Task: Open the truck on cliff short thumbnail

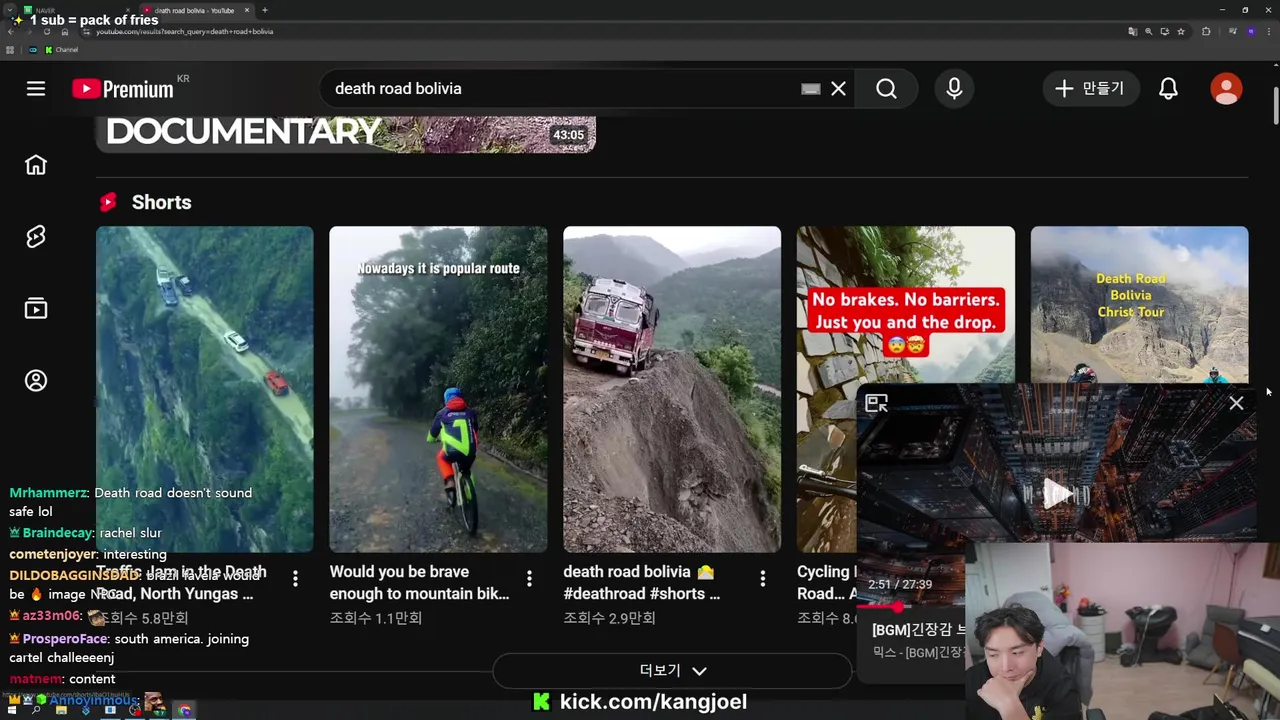Action: coord(672,389)
